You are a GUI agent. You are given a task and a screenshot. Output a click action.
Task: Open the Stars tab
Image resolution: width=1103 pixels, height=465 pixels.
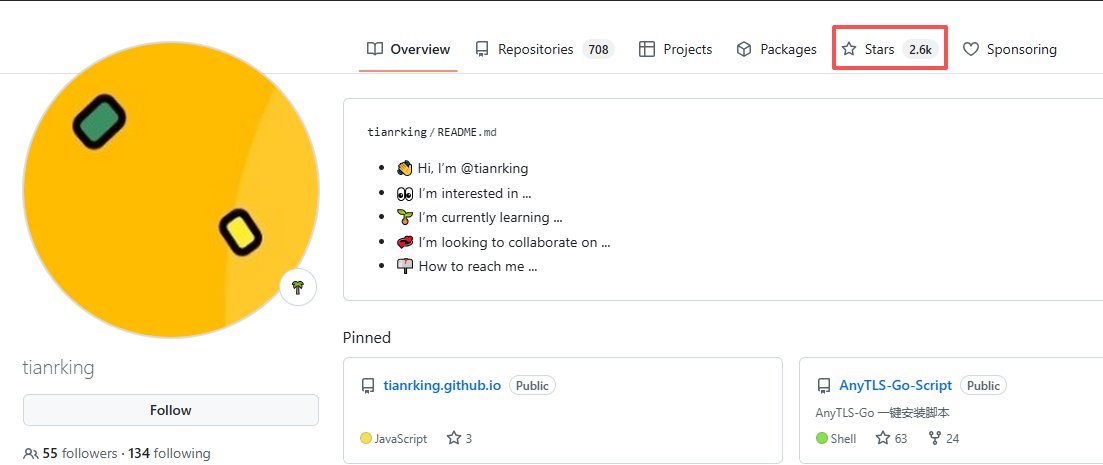[890, 49]
